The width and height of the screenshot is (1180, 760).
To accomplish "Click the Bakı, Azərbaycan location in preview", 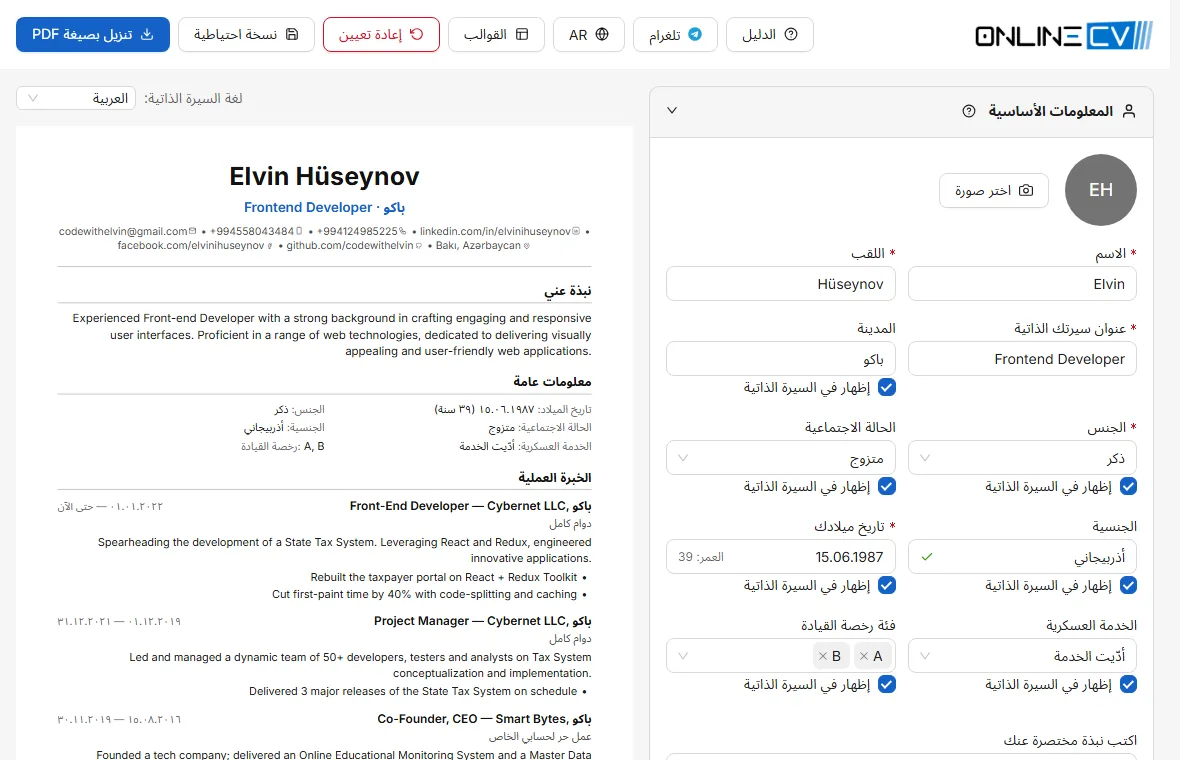I will (479, 245).
